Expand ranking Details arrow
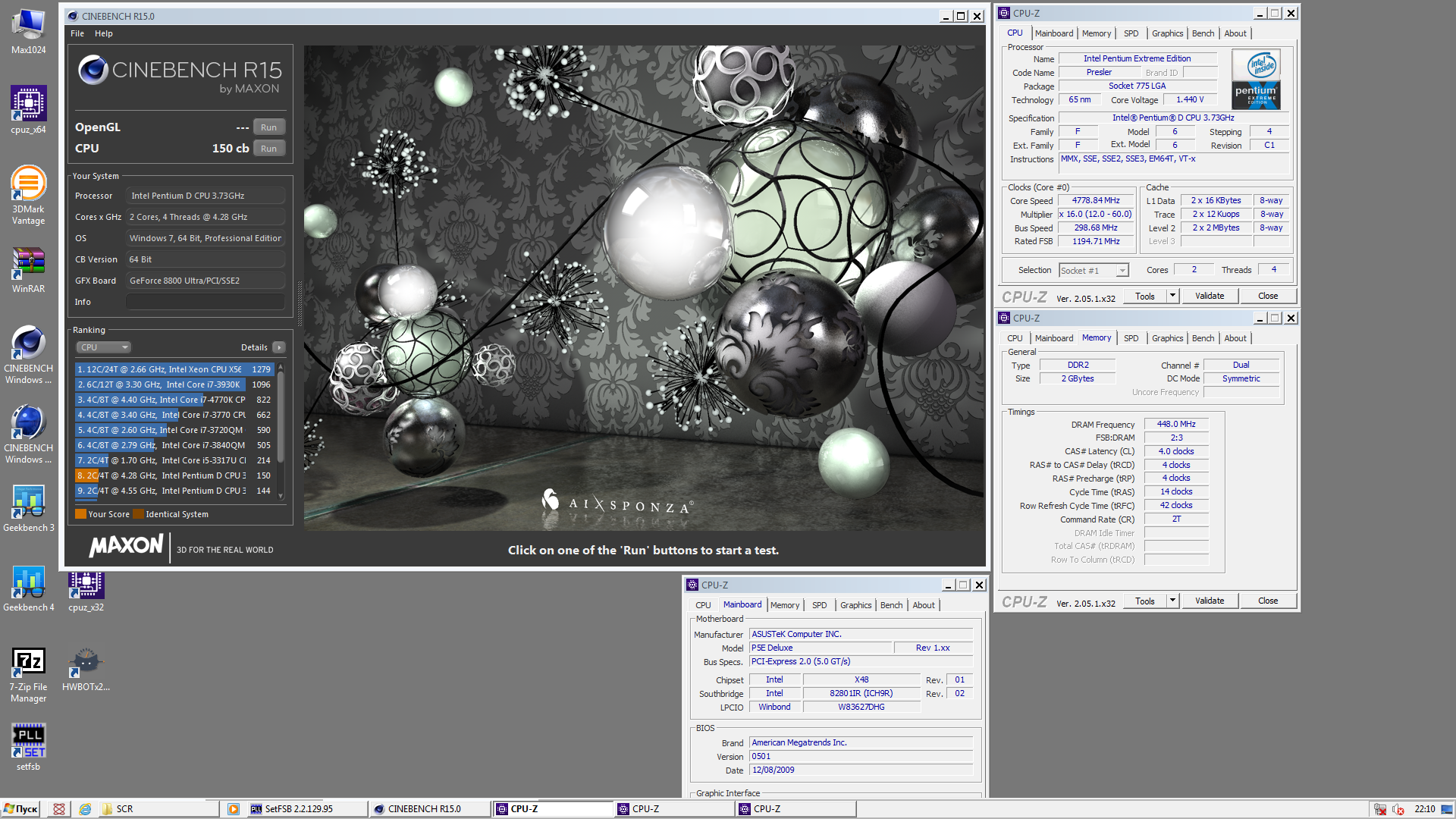Viewport: 1456px width, 819px height. click(x=278, y=347)
